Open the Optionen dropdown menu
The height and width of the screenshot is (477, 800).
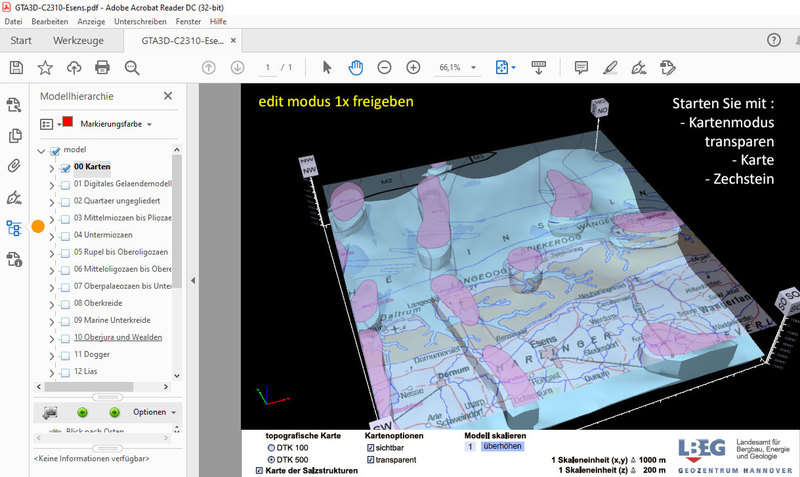[x=155, y=412]
